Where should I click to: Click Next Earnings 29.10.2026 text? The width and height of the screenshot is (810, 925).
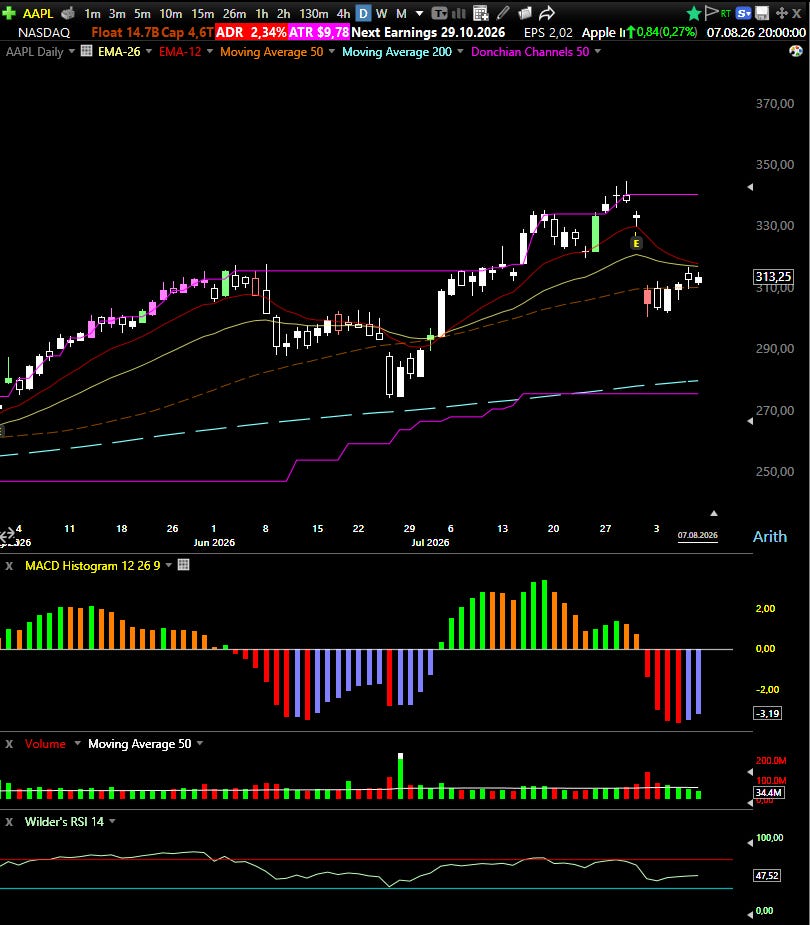point(428,32)
